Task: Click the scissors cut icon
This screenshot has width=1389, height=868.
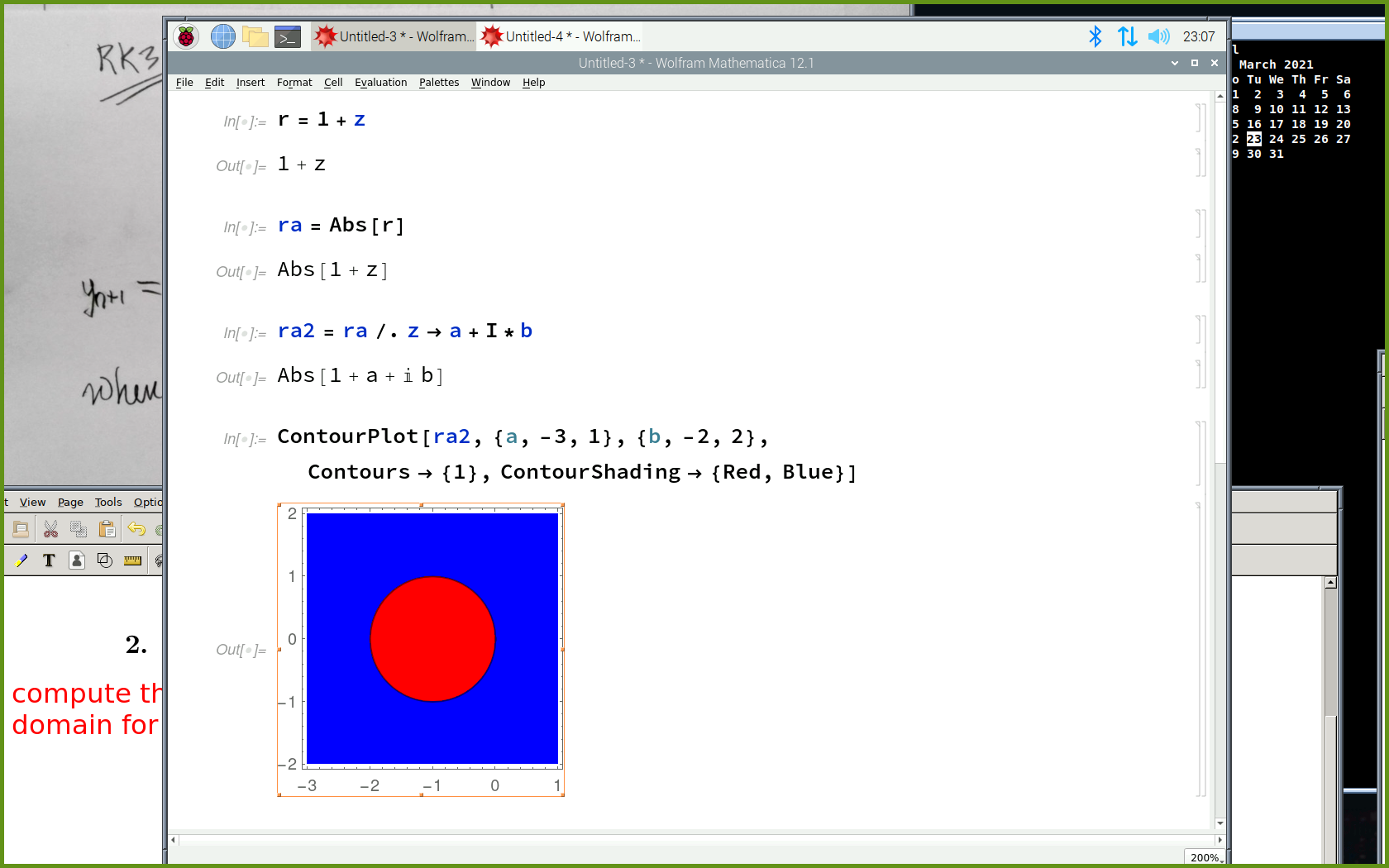Action: pyautogui.click(x=51, y=529)
